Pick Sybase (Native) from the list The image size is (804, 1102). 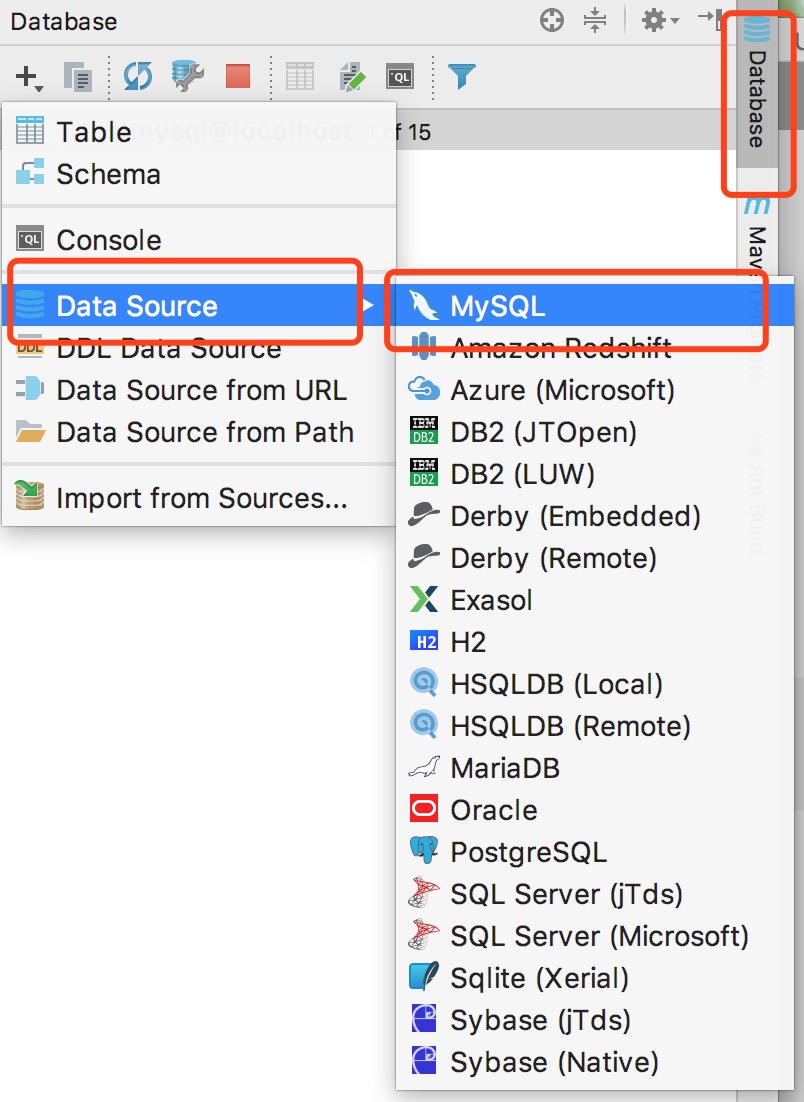595,1062
